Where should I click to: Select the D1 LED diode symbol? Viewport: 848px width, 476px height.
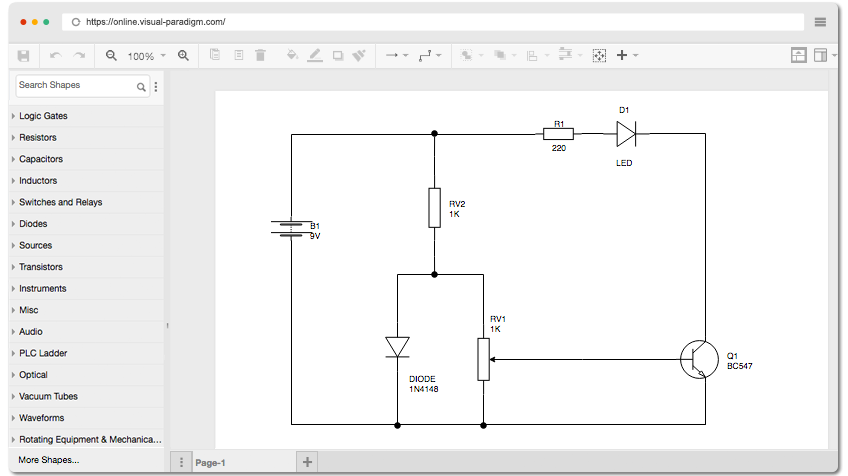tap(626, 134)
